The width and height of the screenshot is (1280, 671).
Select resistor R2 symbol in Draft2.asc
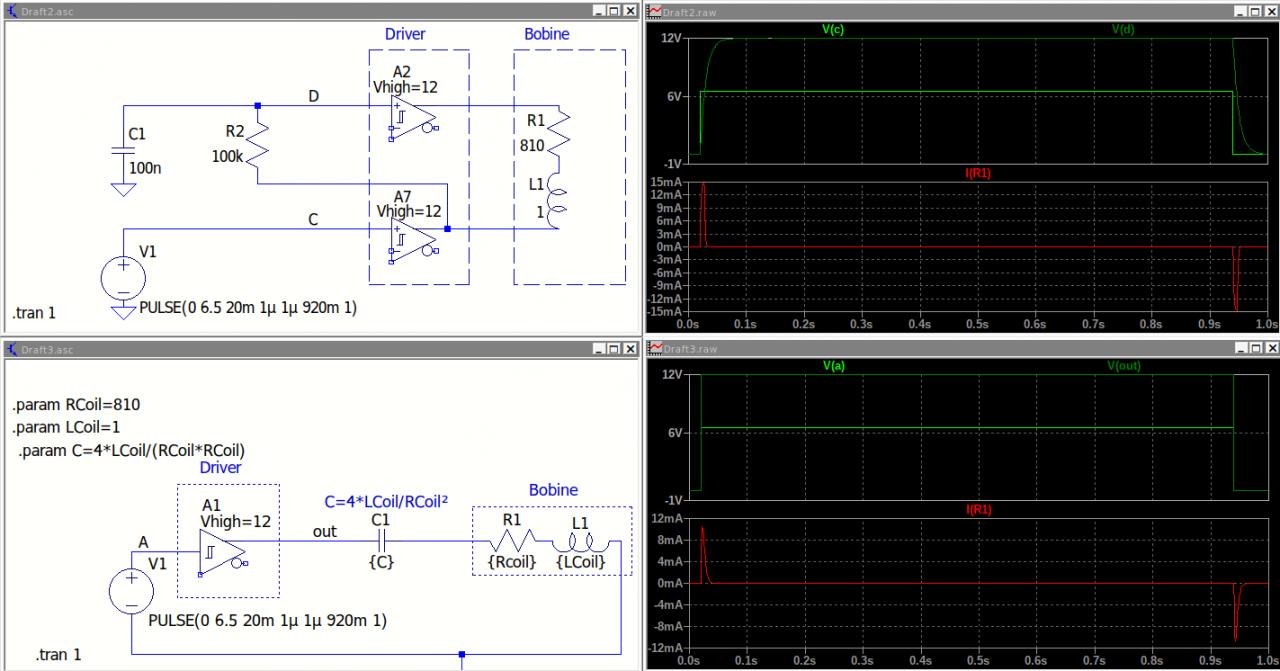coord(259,144)
